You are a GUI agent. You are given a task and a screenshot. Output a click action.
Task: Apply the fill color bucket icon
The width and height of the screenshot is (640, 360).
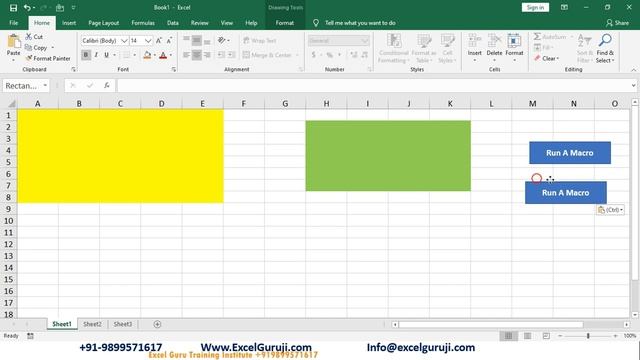147,55
